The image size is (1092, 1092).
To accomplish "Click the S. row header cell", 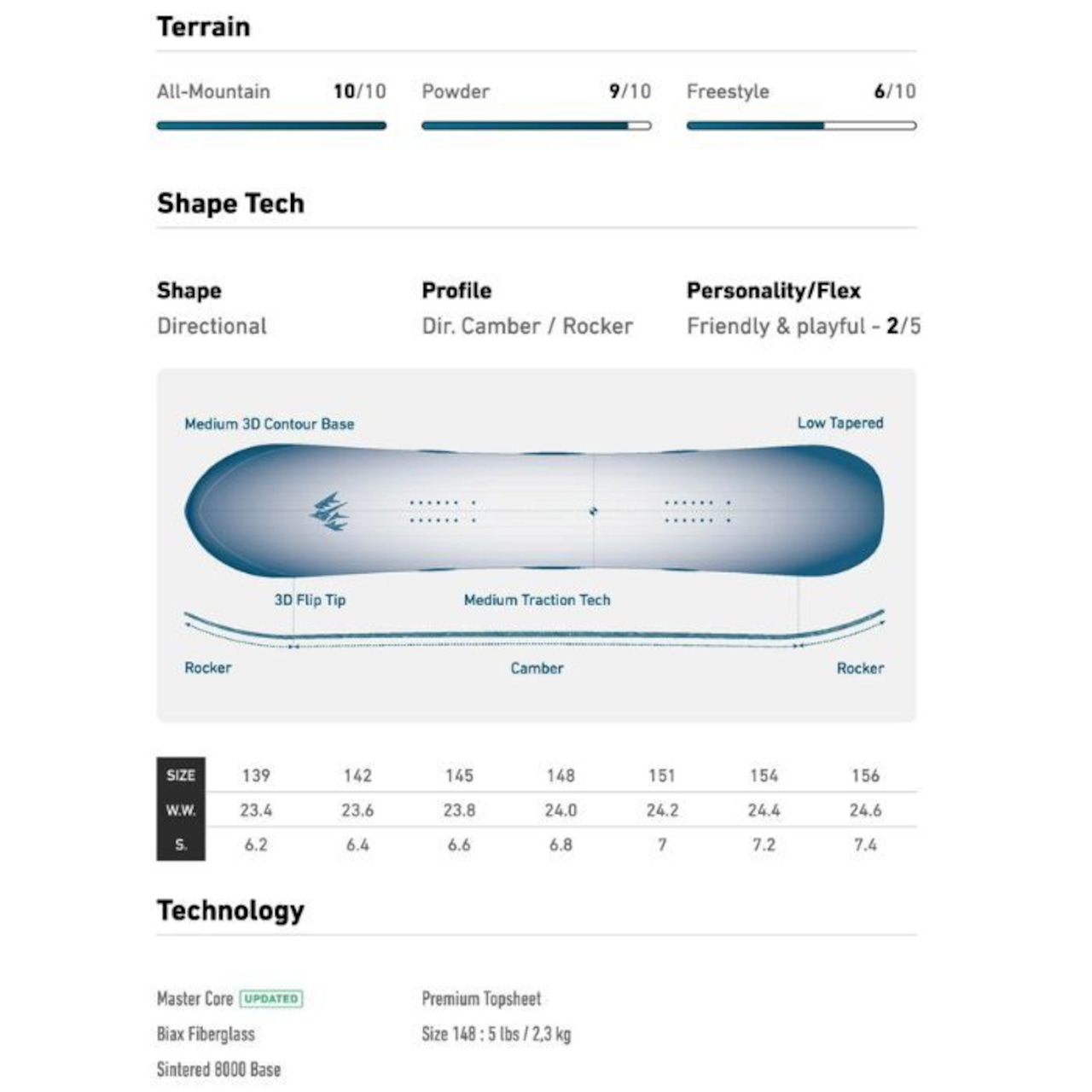I will pyautogui.click(x=181, y=845).
